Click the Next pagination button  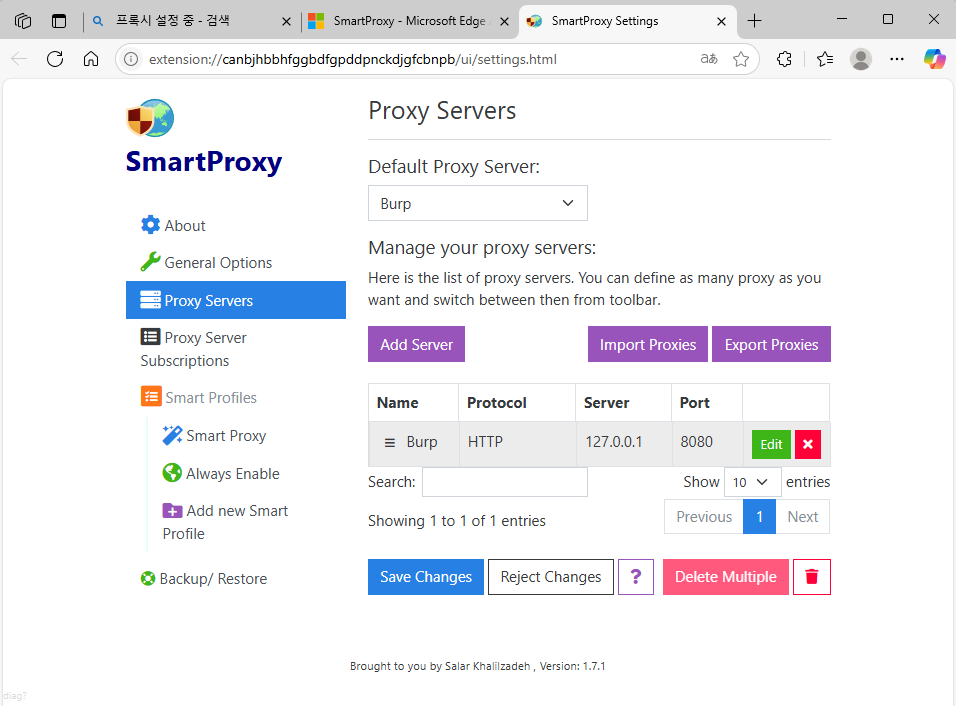point(802,516)
